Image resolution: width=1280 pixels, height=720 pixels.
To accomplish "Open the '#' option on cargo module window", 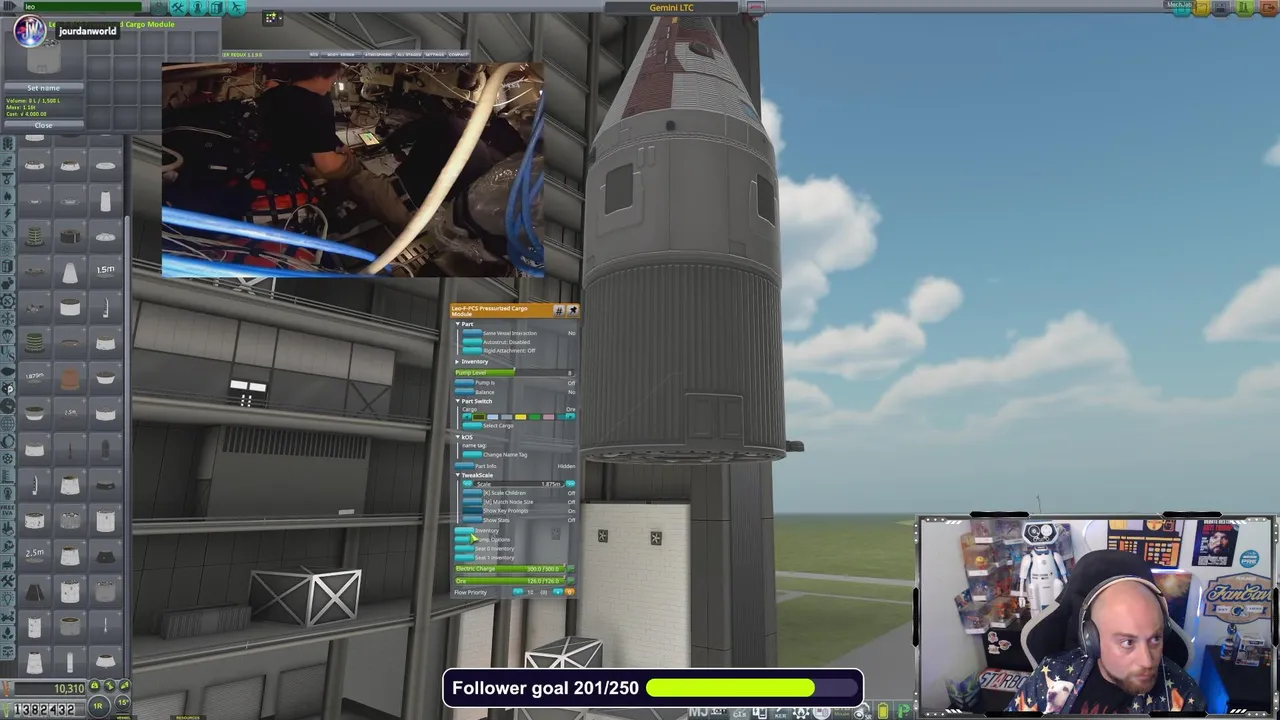I will tap(559, 310).
